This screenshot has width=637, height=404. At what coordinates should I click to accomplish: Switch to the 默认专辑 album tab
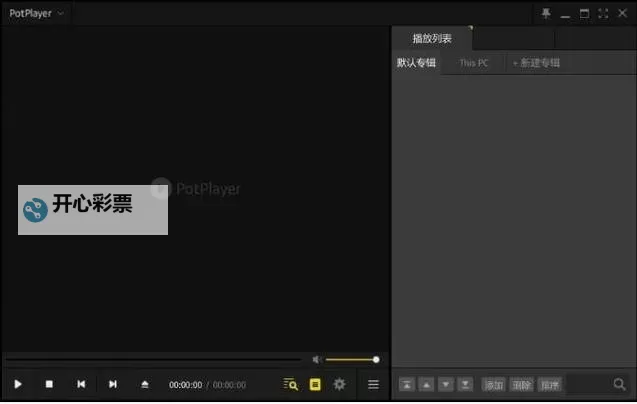point(416,63)
